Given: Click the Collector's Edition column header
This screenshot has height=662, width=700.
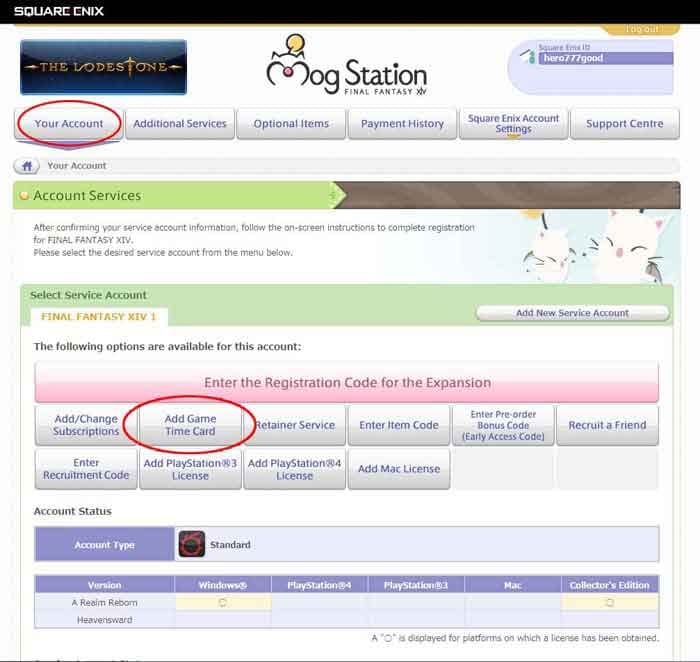Looking at the screenshot, I should (610, 585).
